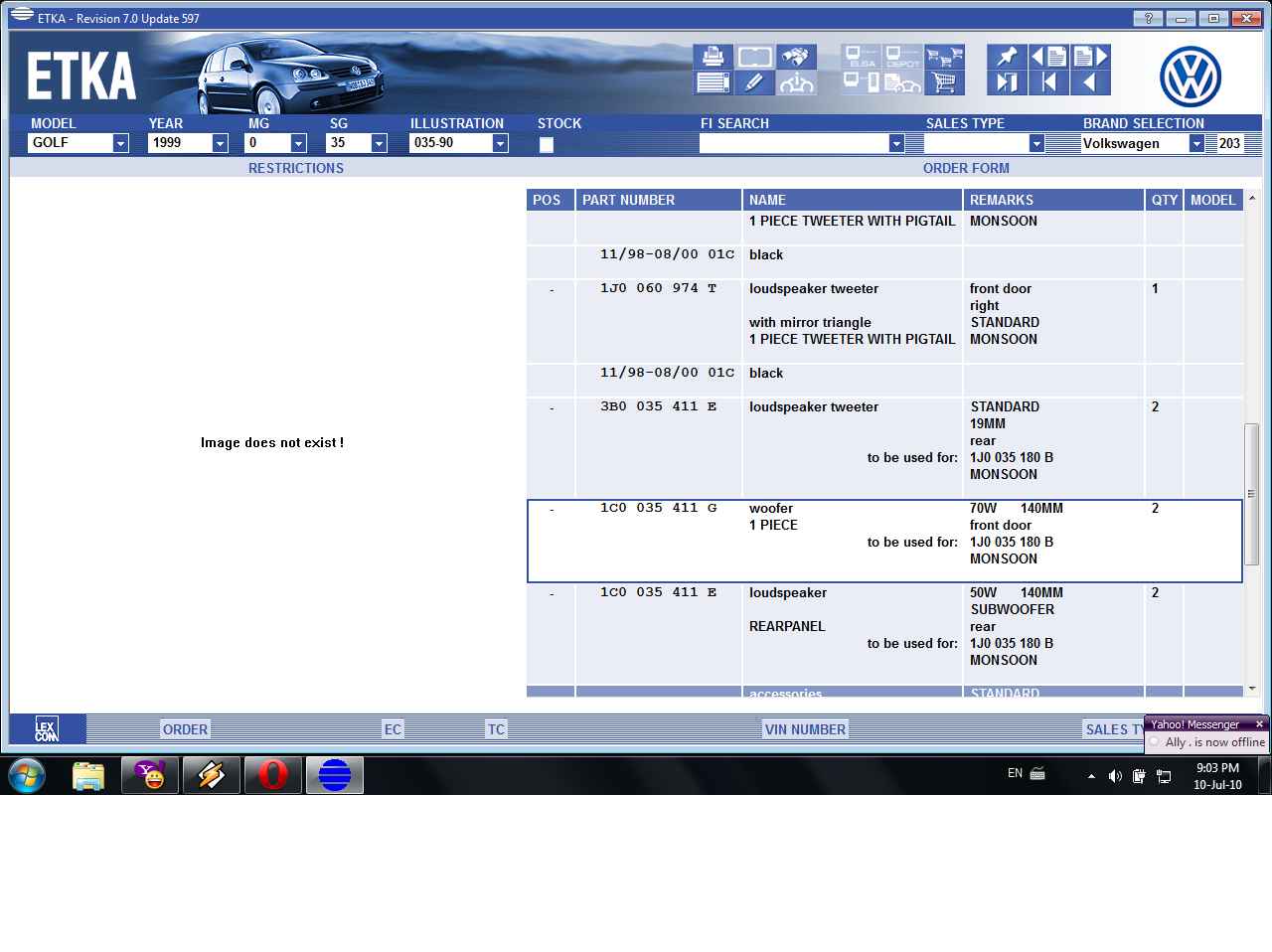This screenshot has height=952, width=1272.
Task: Click the computer-to-server connection icon
Action: click(861, 82)
